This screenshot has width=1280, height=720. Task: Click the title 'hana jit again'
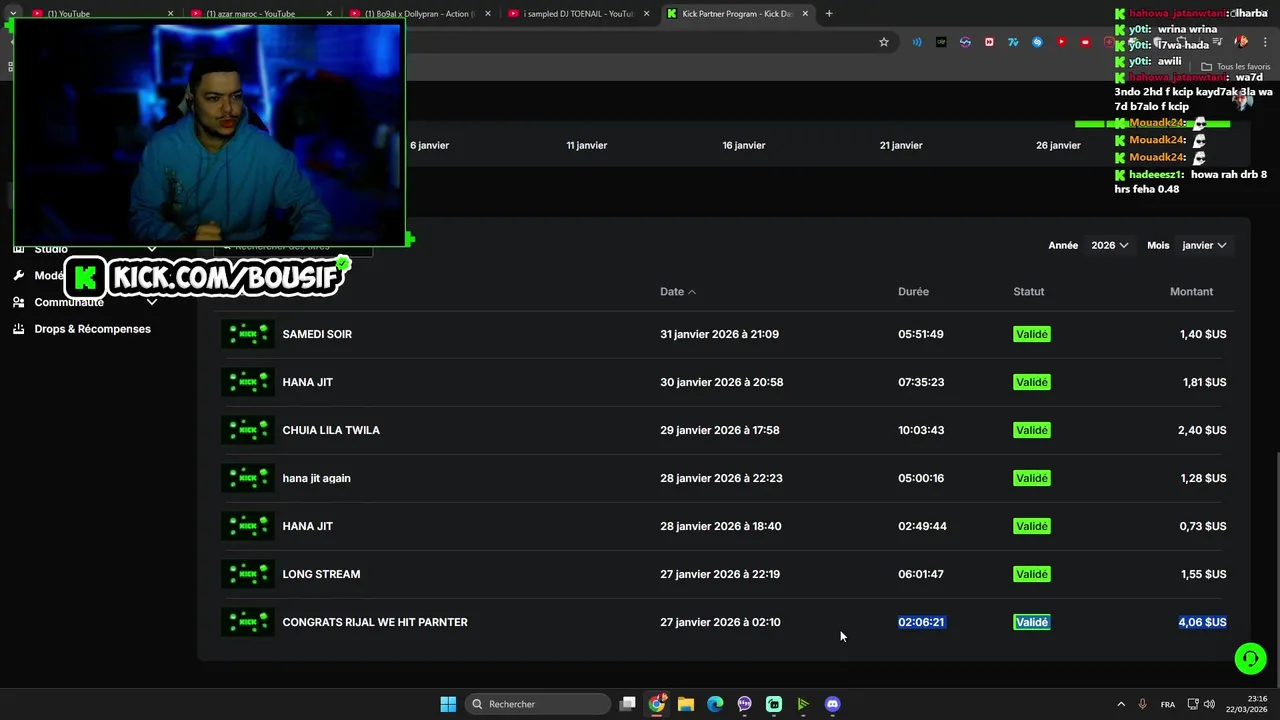tap(316, 478)
